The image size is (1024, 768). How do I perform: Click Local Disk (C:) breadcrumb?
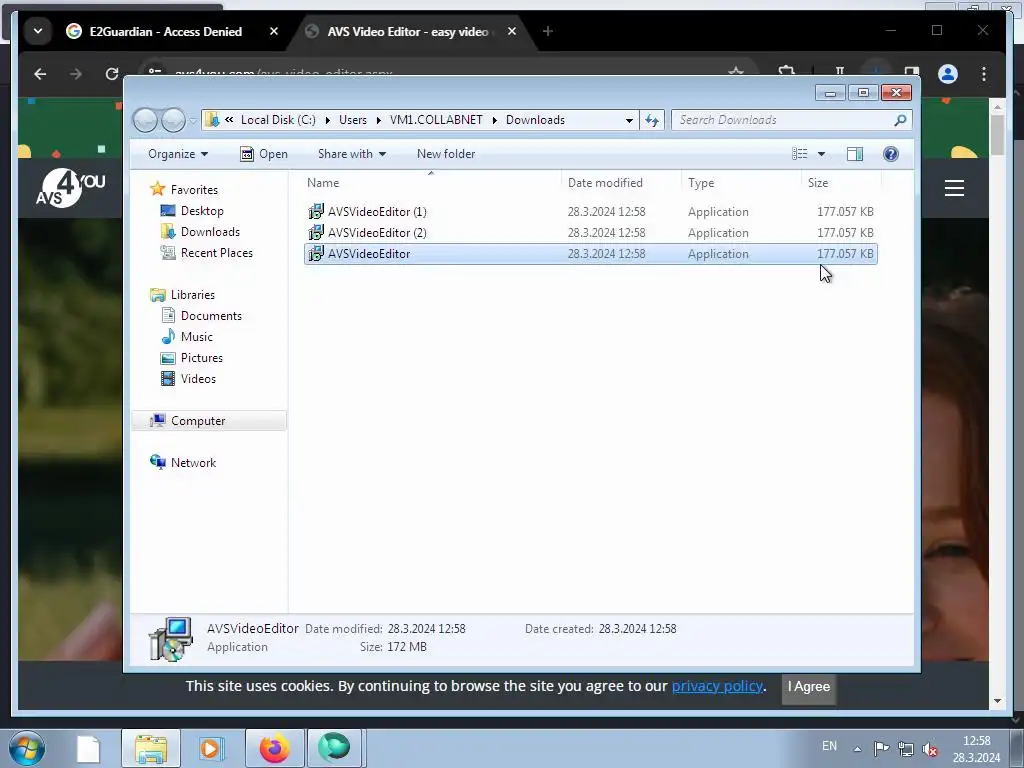tap(278, 120)
